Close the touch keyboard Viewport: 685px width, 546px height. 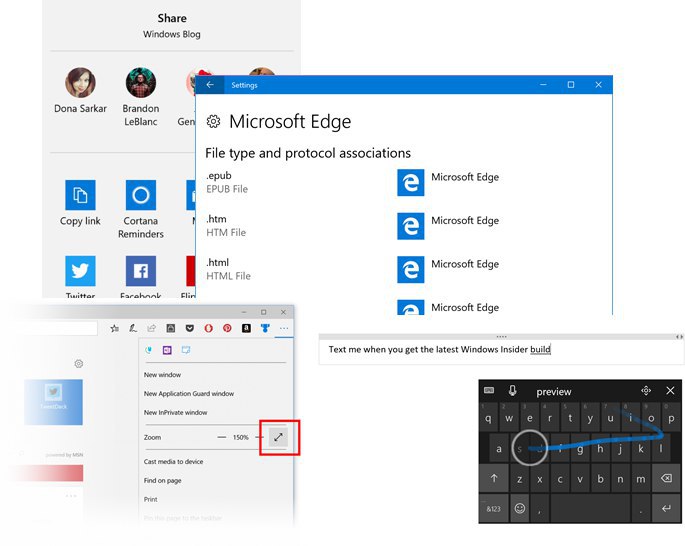pyautogui.click(x=670, y=390)
